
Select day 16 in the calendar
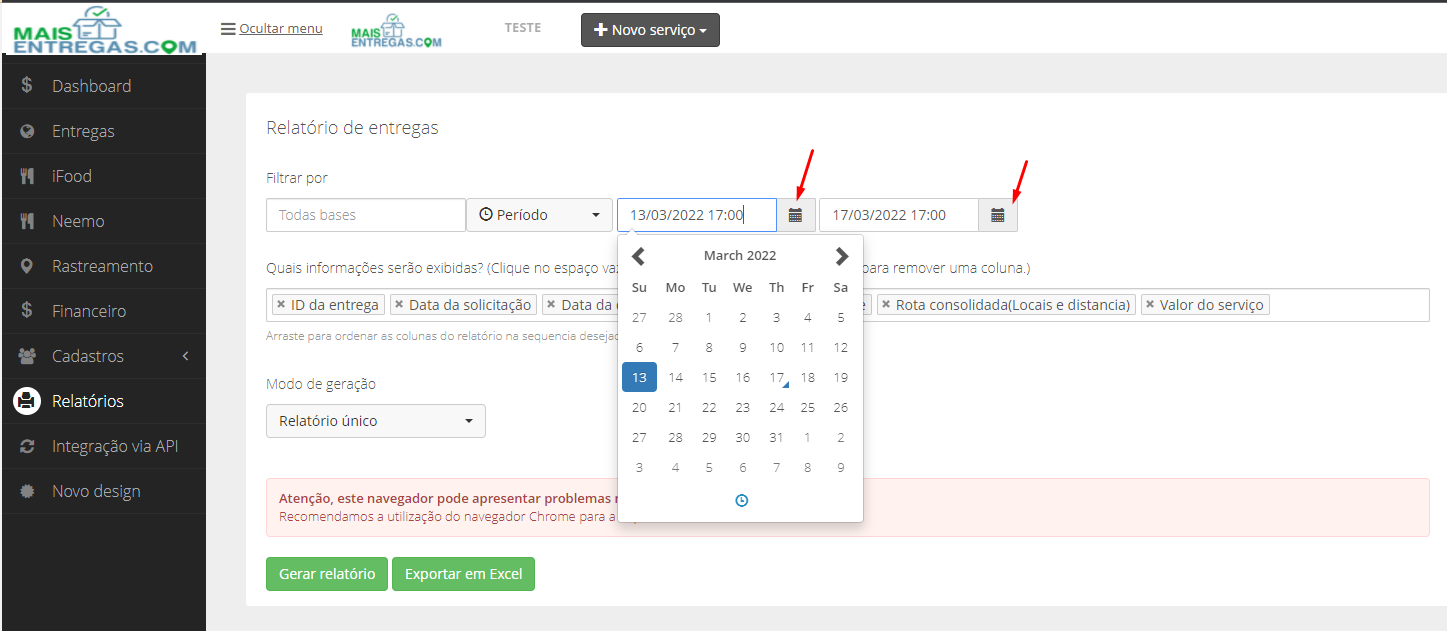(x=742, y=378)
